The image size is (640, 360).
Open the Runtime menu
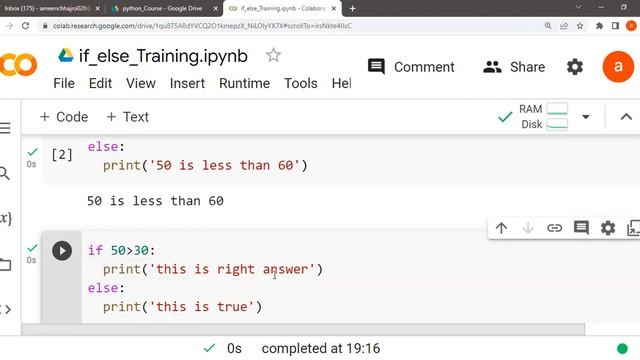[x=244, y=83]
